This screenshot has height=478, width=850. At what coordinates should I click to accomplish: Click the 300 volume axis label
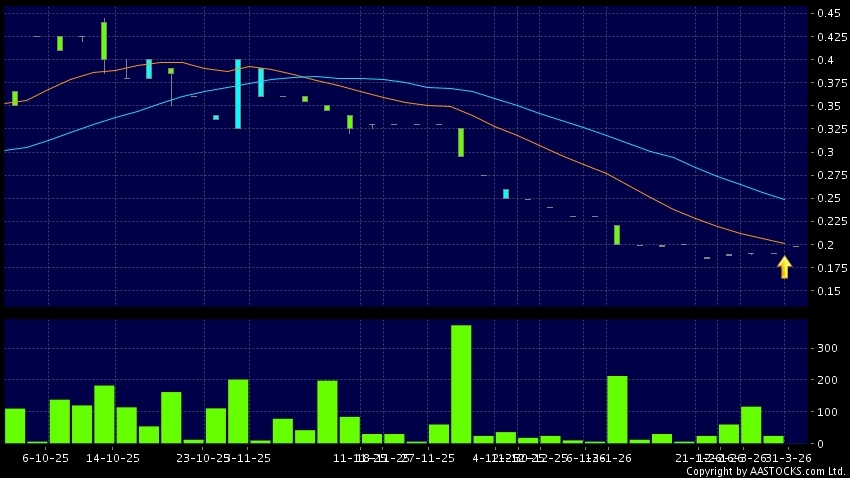pyautogui.click(x=826, y=348)
